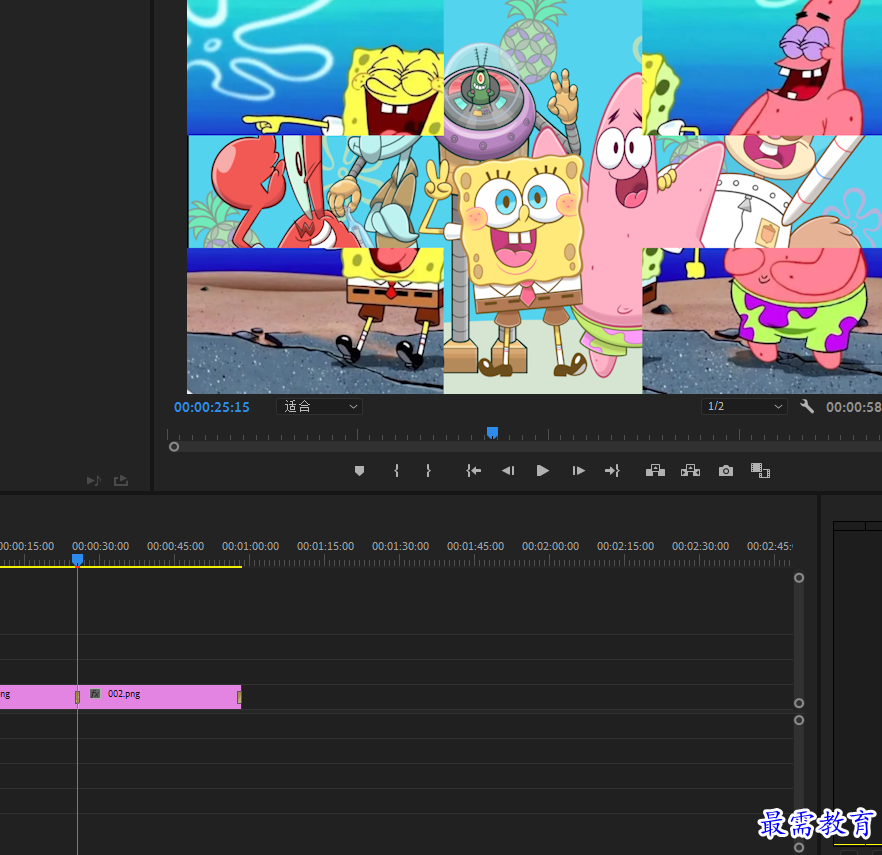Click the export icon in left panel

click(x=121, y=480)
